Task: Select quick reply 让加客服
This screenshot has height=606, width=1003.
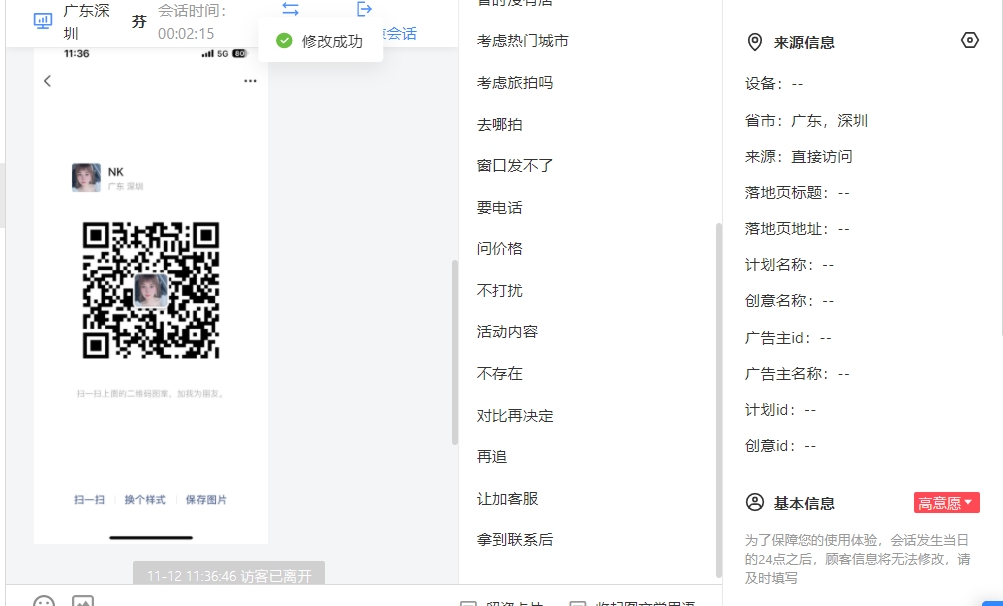Action: point(507,498)
